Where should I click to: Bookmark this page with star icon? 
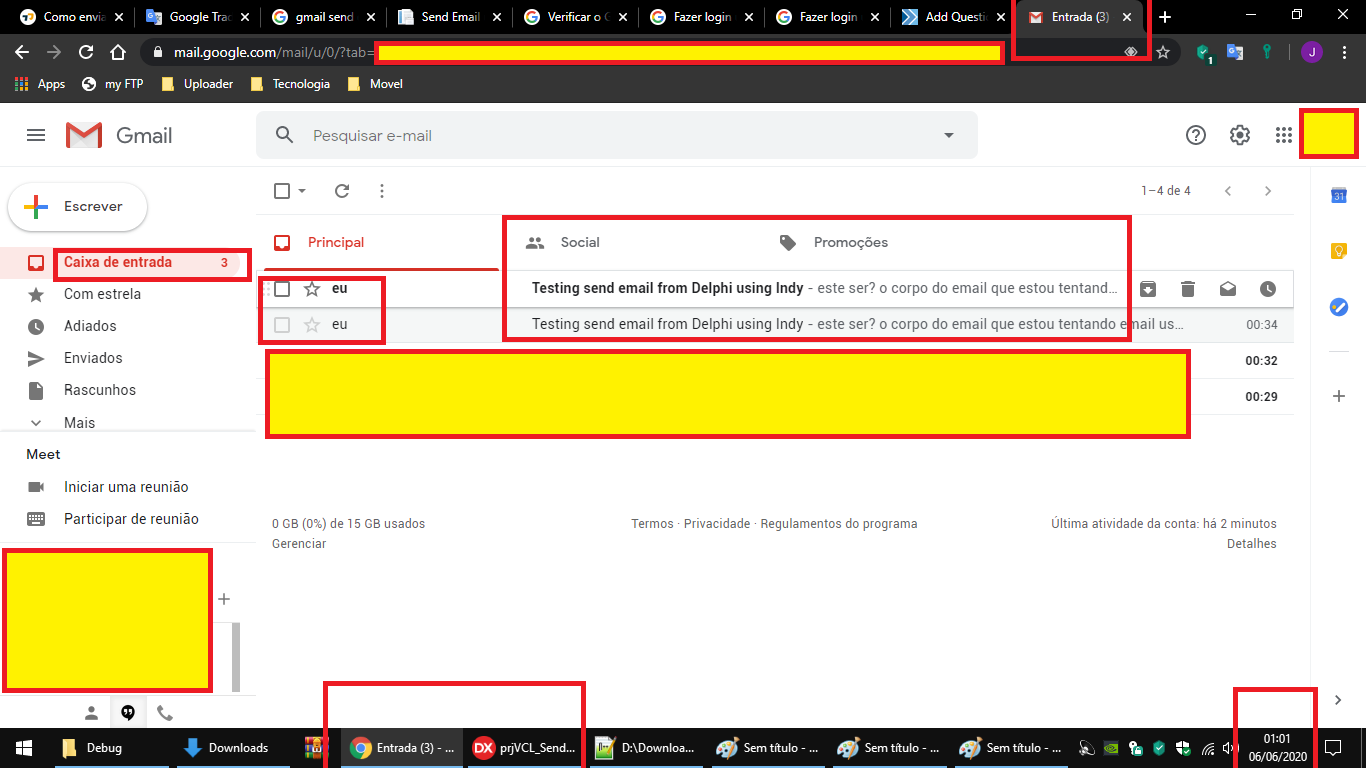(1163, 52)
